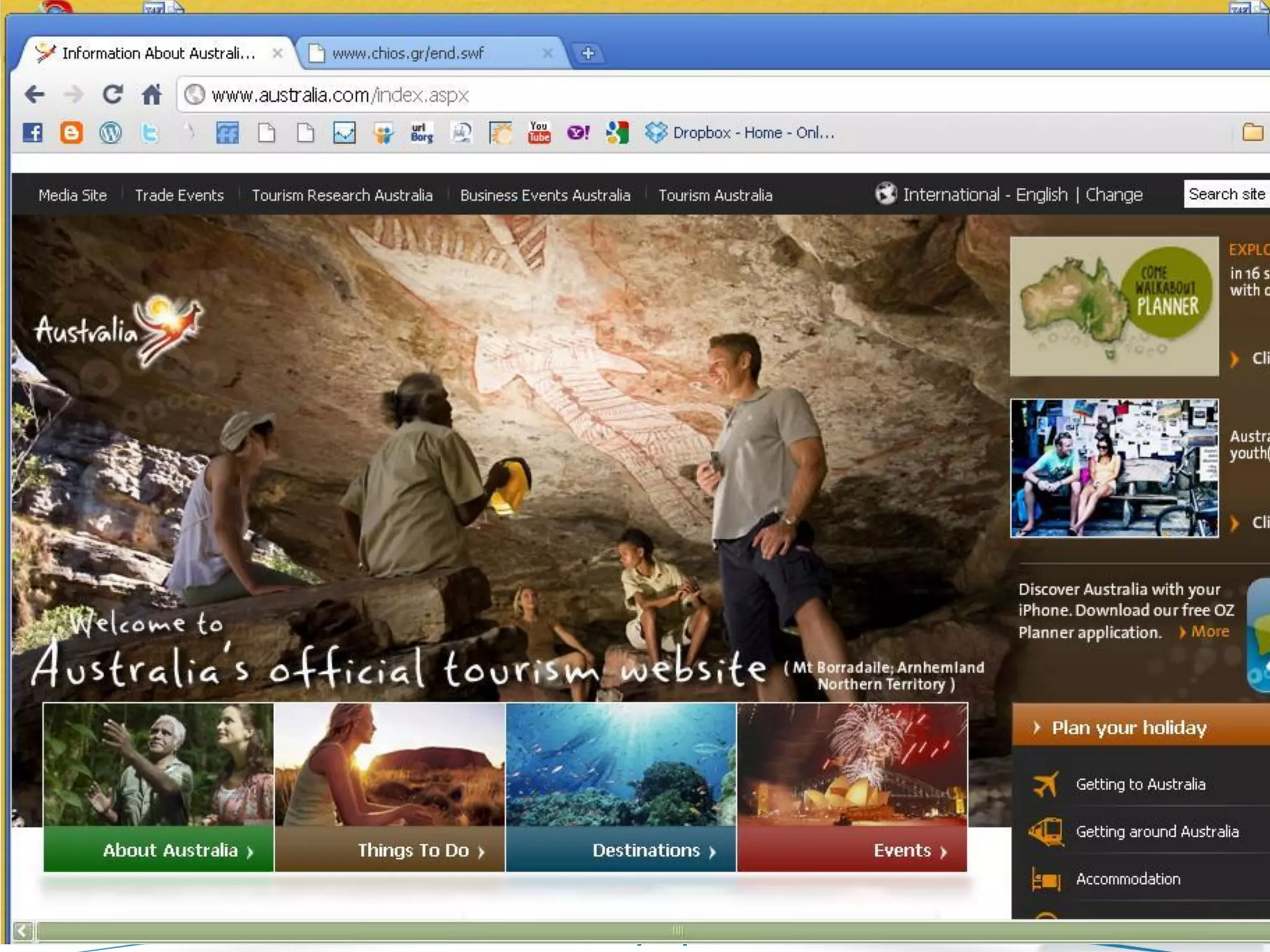The height and width of the screenshot is (952, 1270).
Task: Click Change language region link
Action: pyautogui.click(x=1114, y=195)
